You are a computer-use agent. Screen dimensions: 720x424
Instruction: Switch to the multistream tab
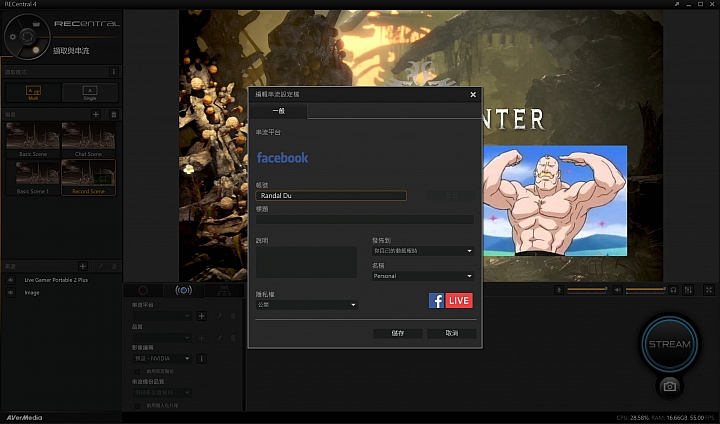(224, 290)
